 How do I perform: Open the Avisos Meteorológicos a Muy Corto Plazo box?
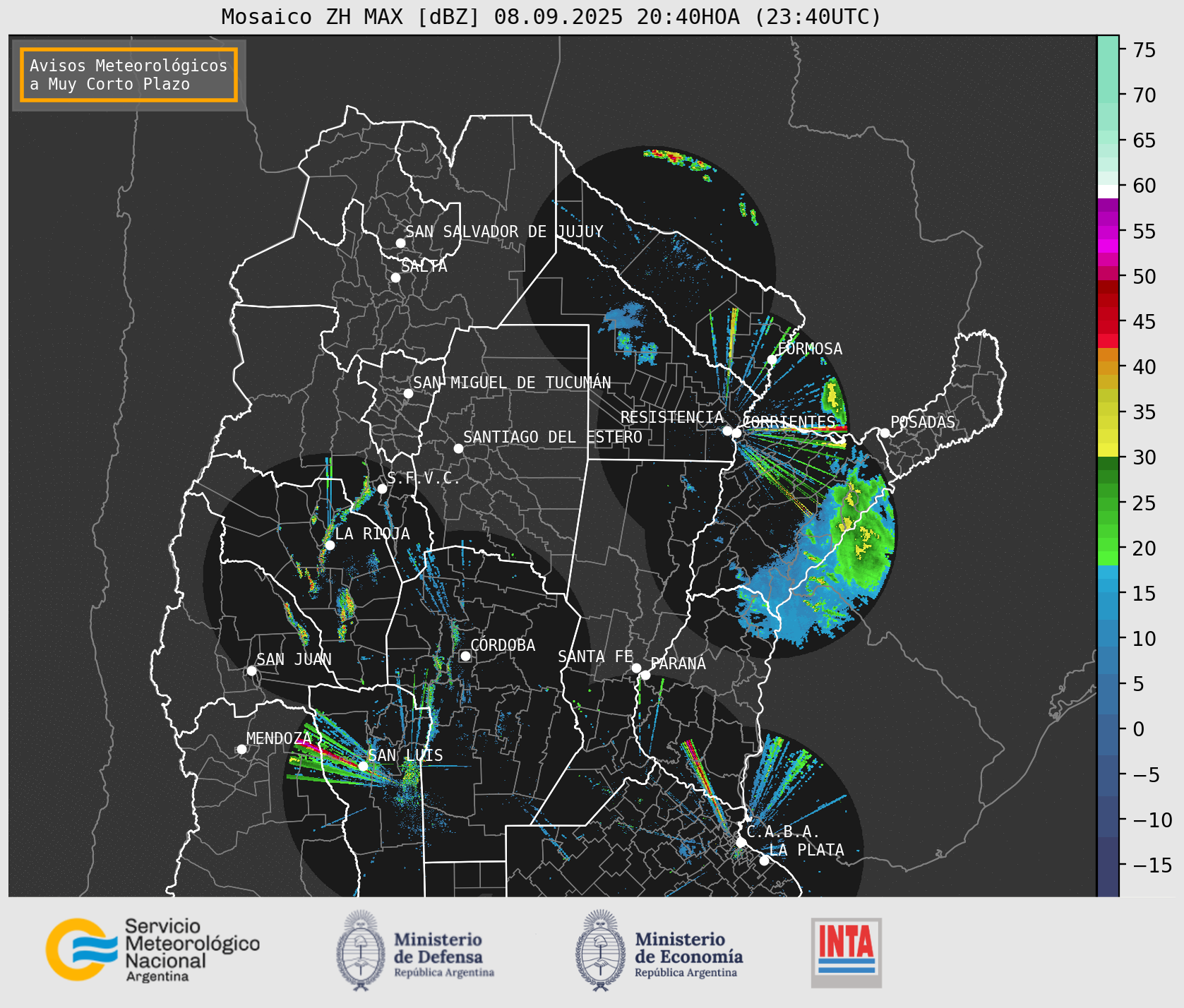(128, 75)
